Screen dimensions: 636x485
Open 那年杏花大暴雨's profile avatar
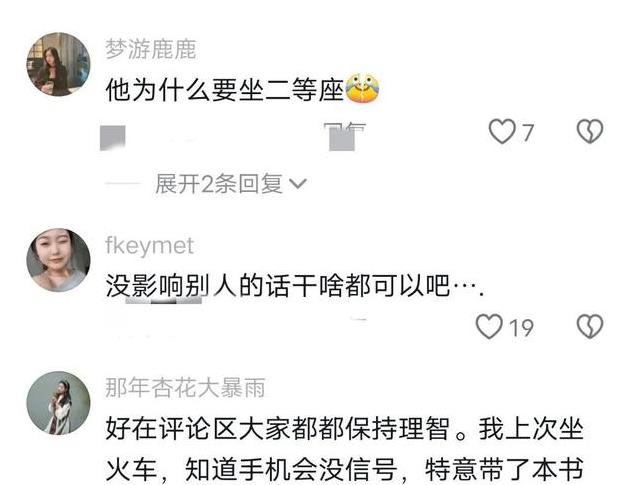click(x=58, y=403)
